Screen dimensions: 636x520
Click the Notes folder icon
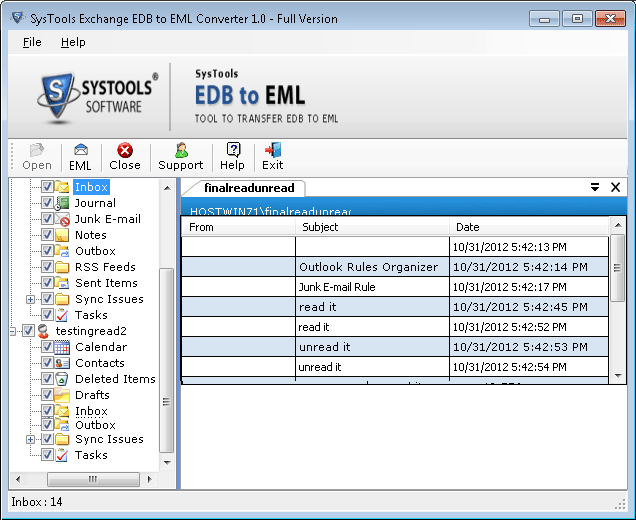tap(62, 235)
